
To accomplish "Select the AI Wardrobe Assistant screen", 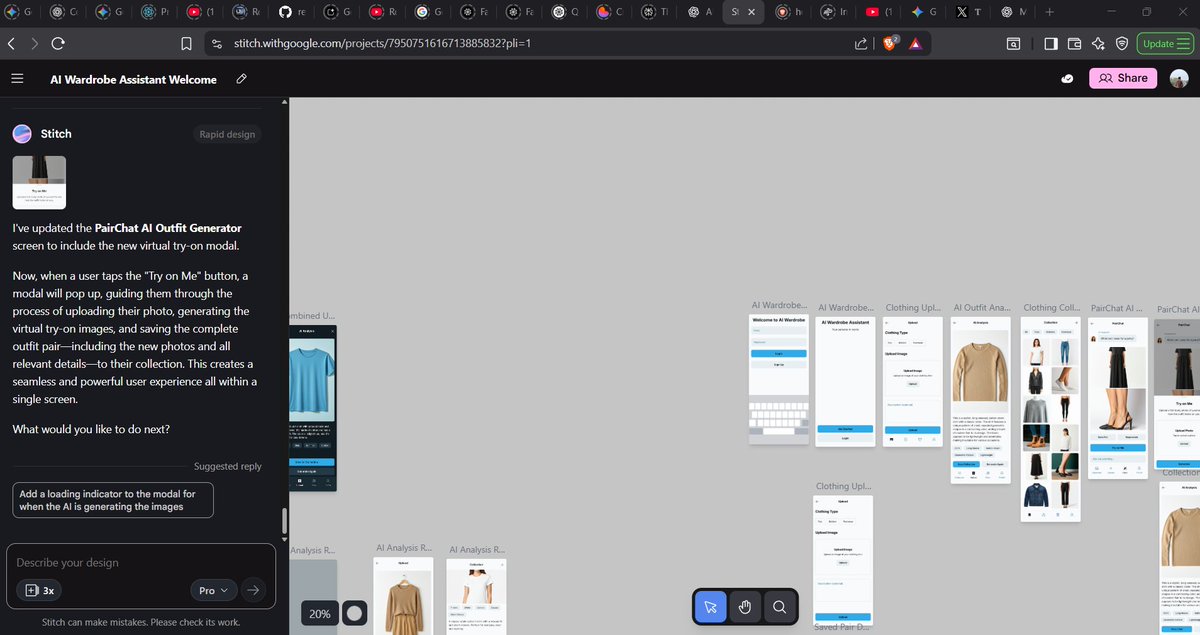I will (846, 381).
